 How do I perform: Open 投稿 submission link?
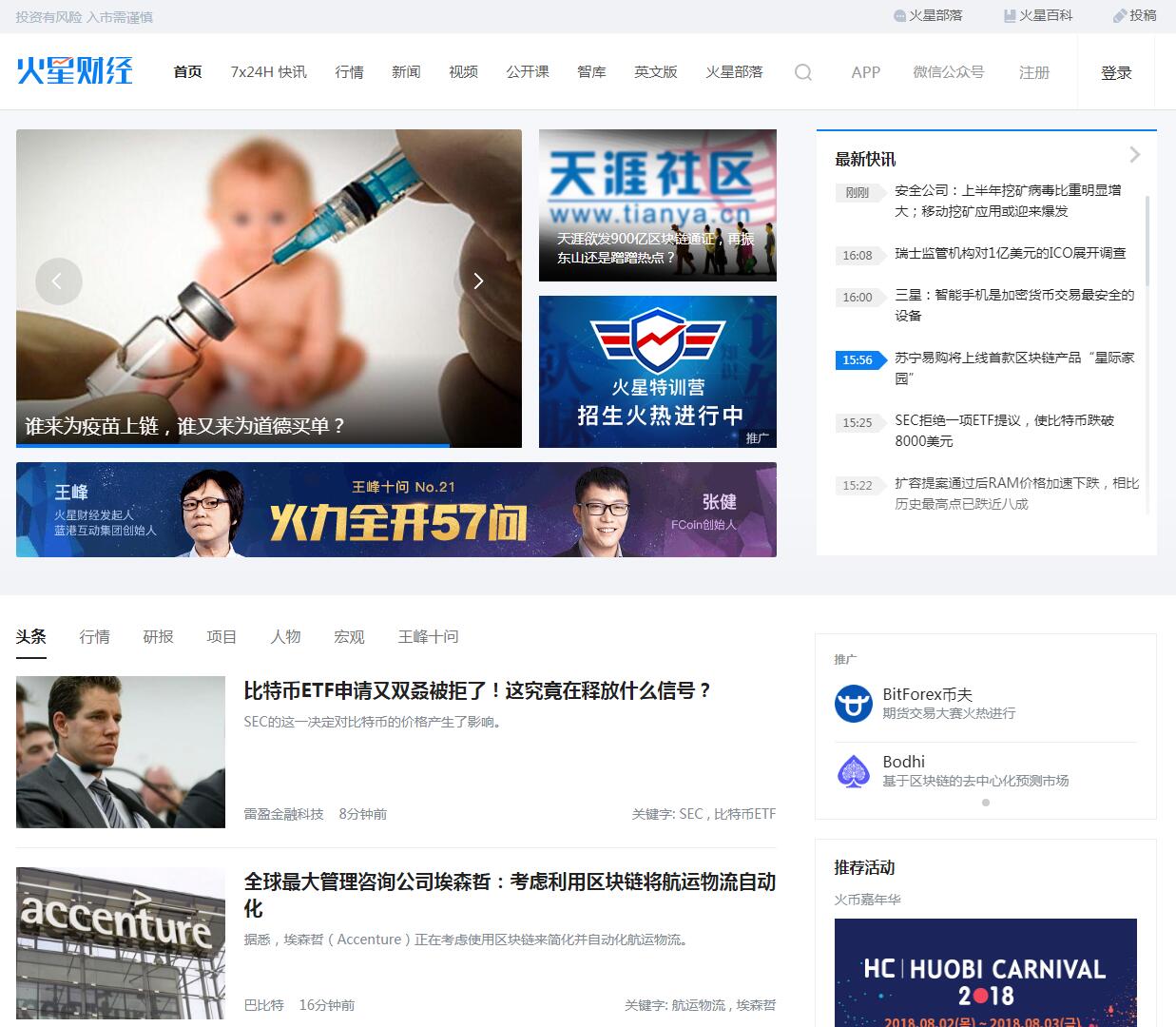[x=1135, y=15]
